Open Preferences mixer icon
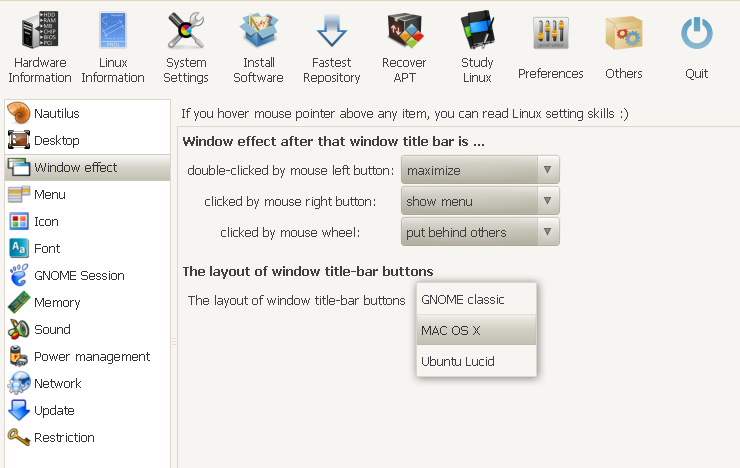 pos(551,33)
